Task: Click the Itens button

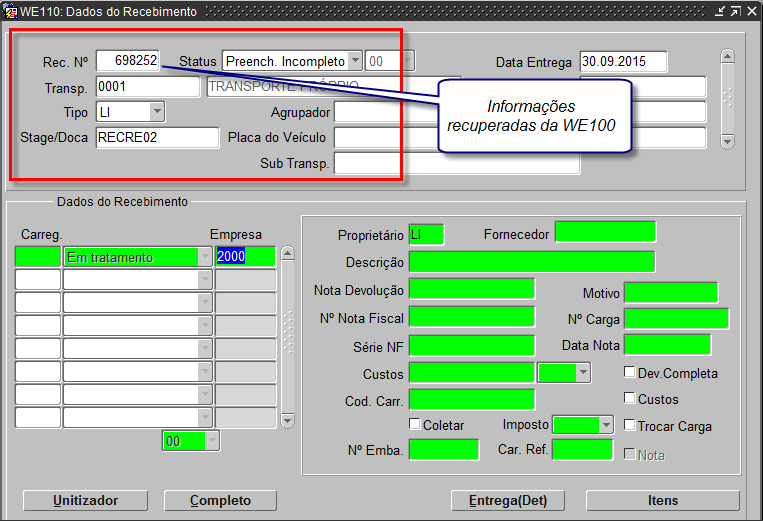Action: coord(663,501)
